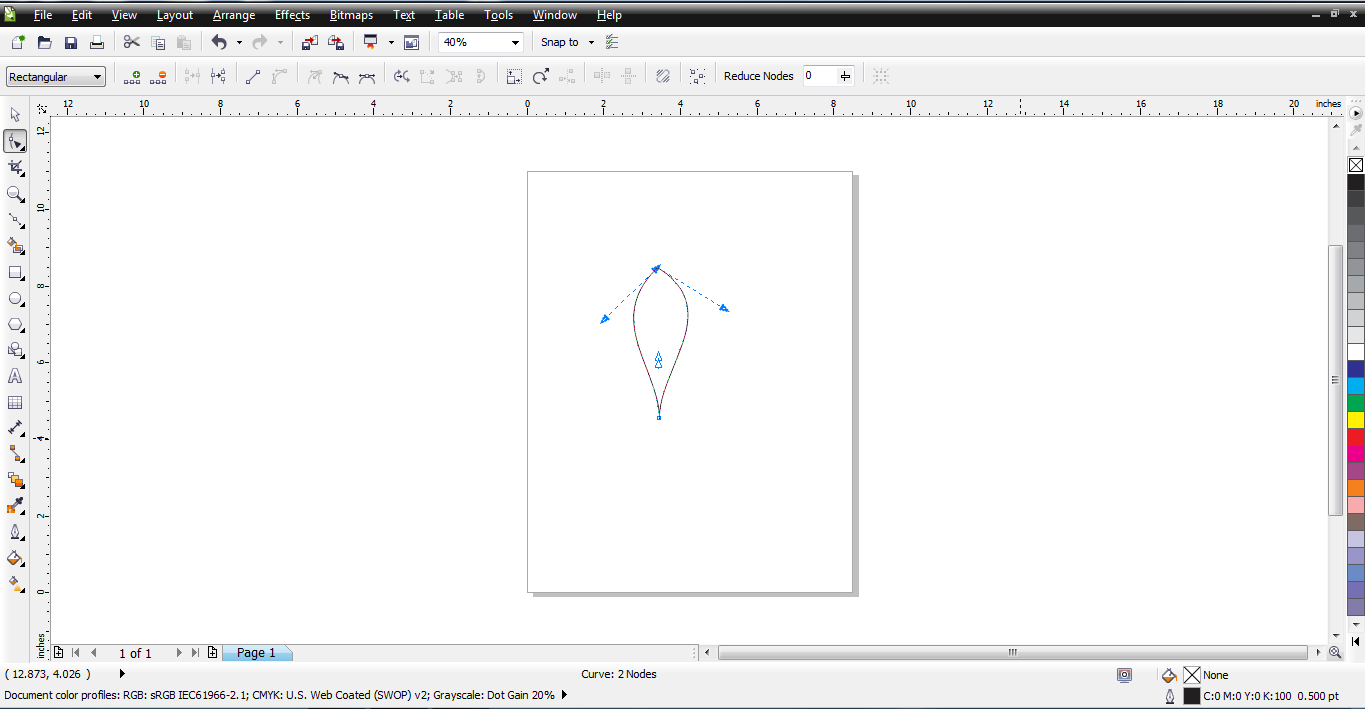Pick the red color swatch

(1356, 437)
